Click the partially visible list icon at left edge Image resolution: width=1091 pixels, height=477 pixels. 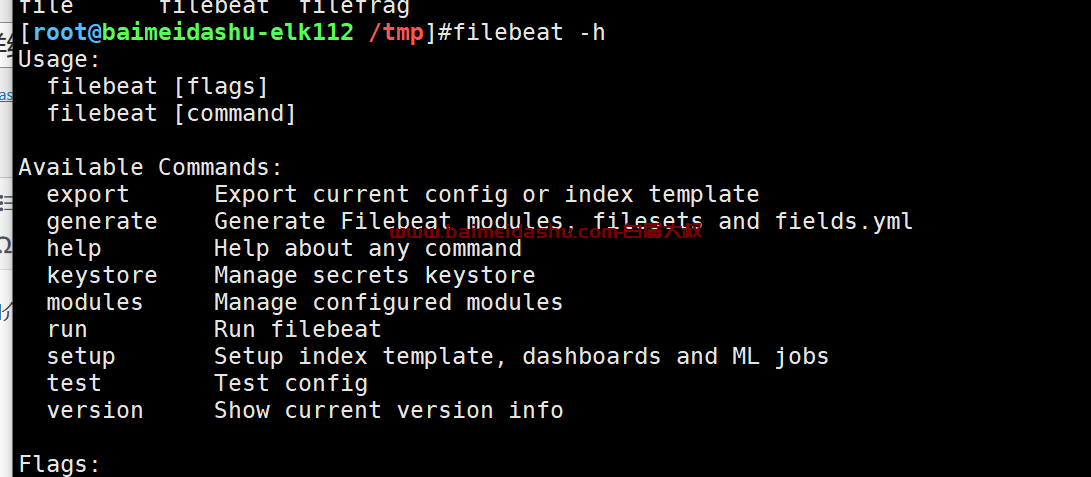click(6, 202)
